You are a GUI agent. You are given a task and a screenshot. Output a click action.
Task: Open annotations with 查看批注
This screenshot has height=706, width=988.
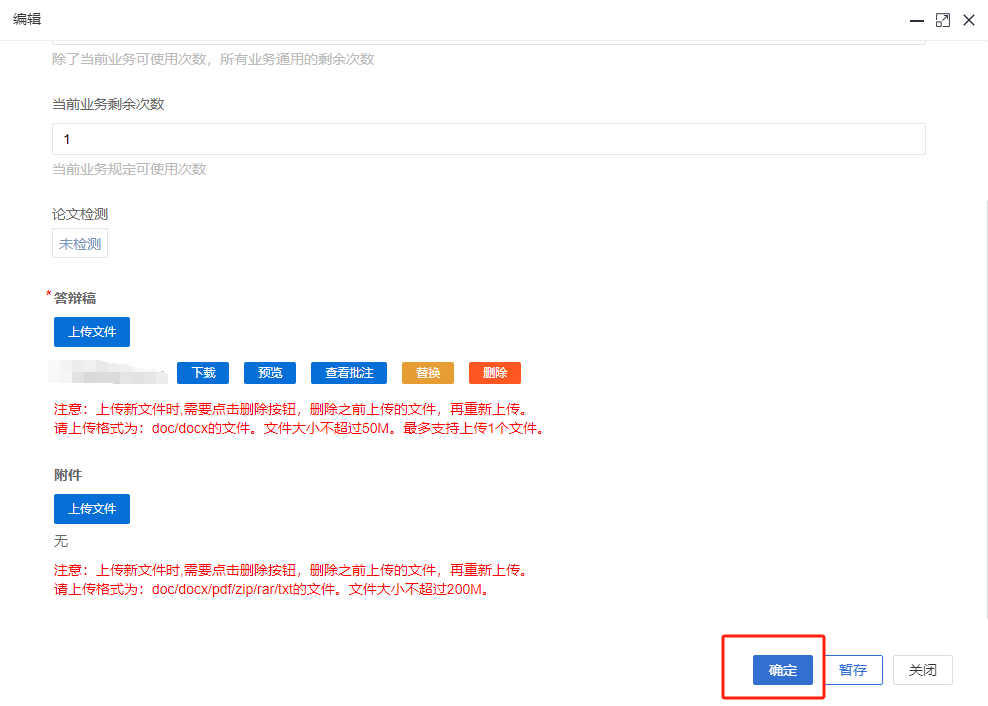coord(349,373)
